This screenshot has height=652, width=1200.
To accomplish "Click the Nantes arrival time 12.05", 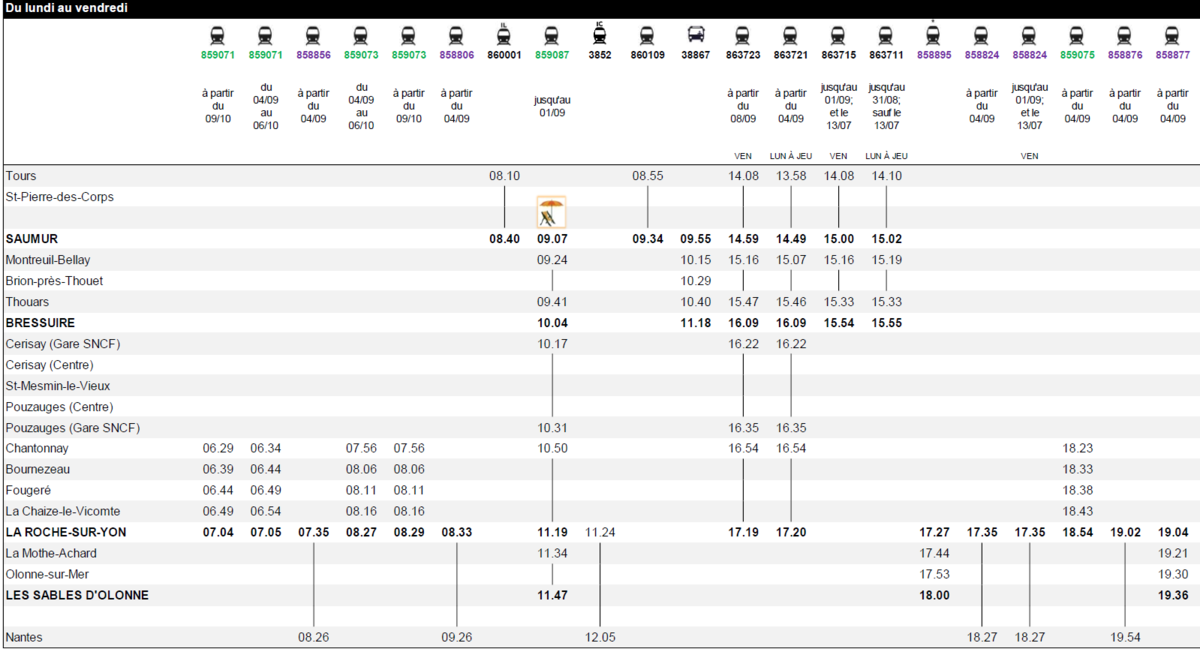I will (x=600, y=637).
